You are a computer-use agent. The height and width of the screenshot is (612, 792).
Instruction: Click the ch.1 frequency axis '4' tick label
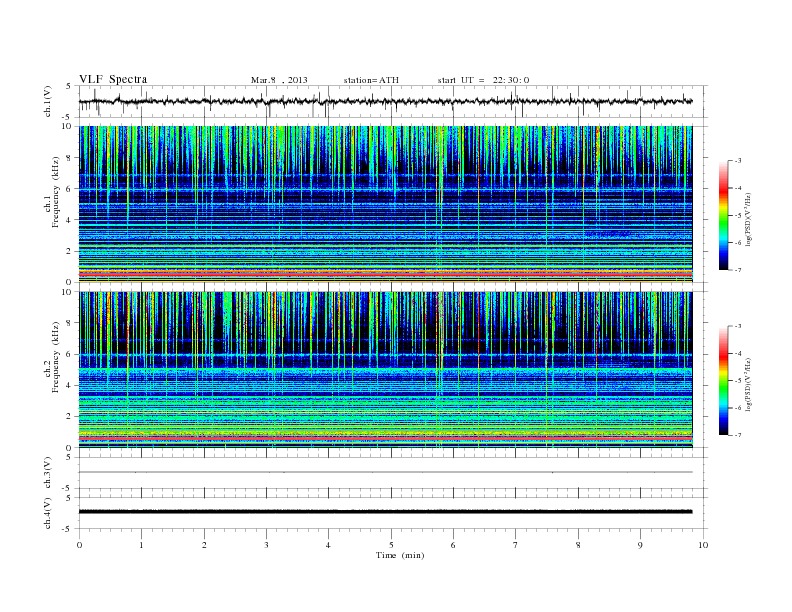[69, 220]
